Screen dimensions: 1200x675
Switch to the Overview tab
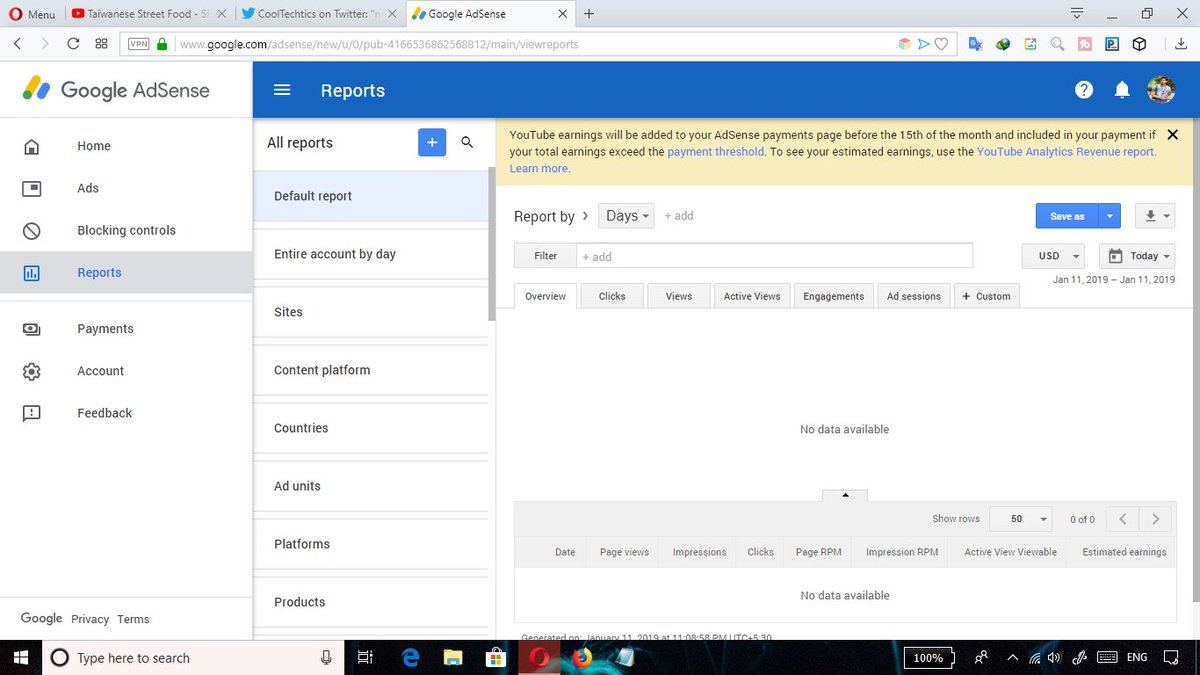click(x=546, y=296)
